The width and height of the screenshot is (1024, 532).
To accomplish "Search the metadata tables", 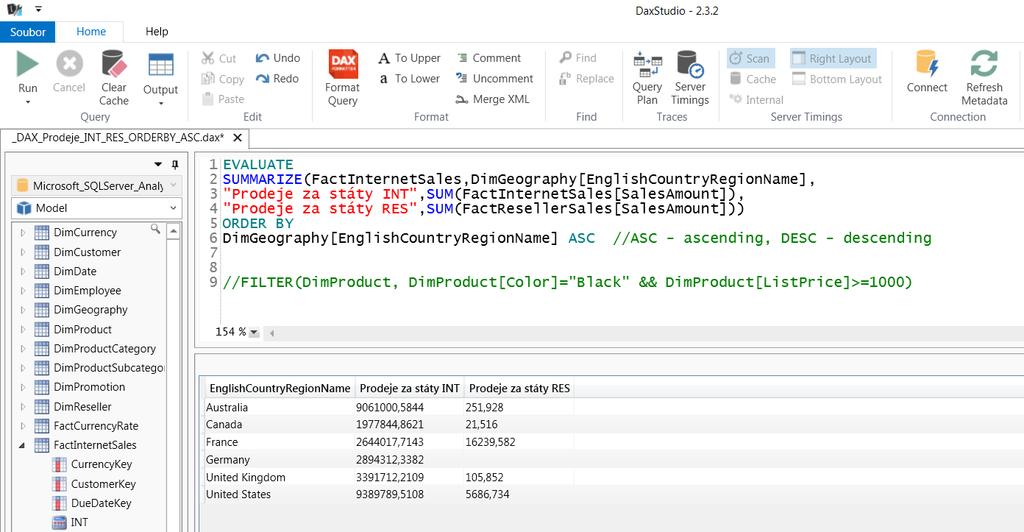I will tap(155, 229).
